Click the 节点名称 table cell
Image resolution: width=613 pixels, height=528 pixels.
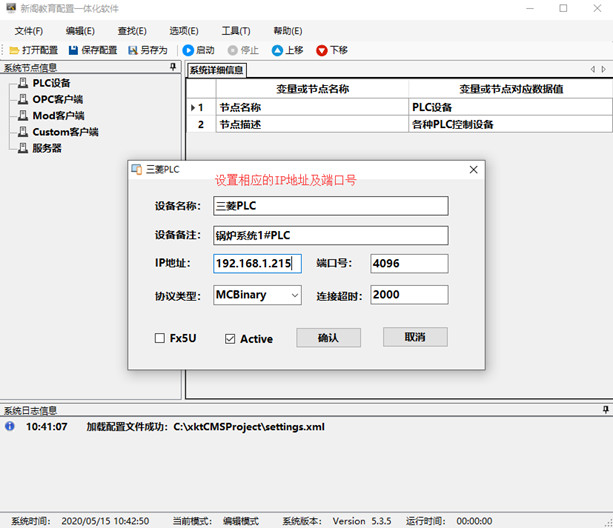(312, 107)
